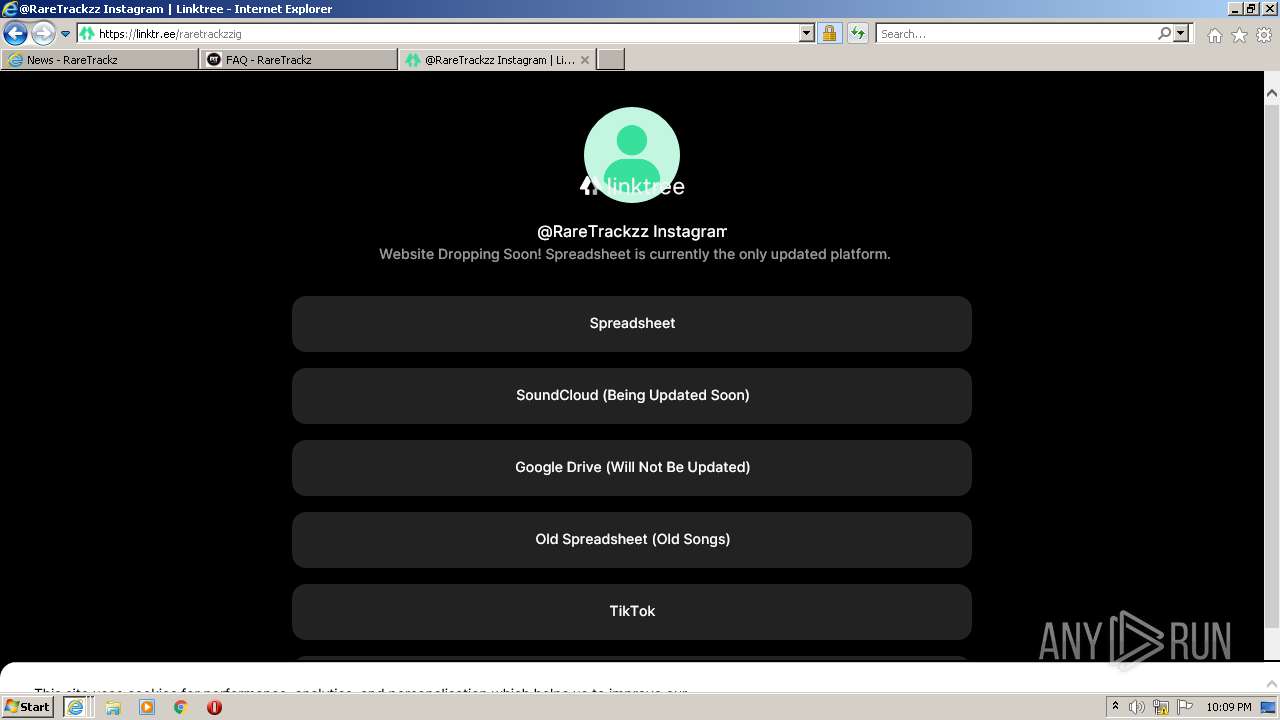Click the security lock icon

(x=829, y=34)
